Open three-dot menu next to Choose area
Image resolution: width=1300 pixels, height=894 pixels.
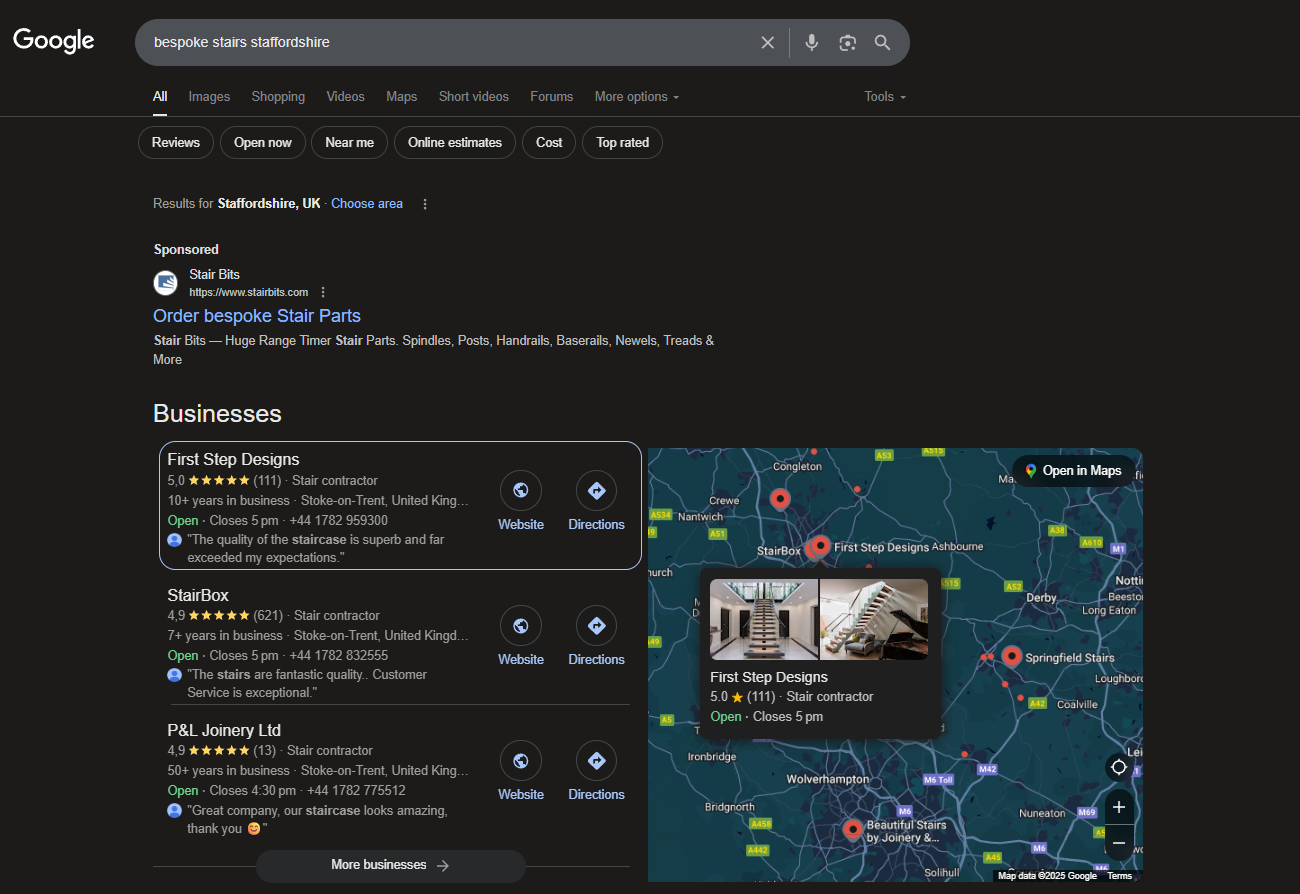click(x=425, y=204)
